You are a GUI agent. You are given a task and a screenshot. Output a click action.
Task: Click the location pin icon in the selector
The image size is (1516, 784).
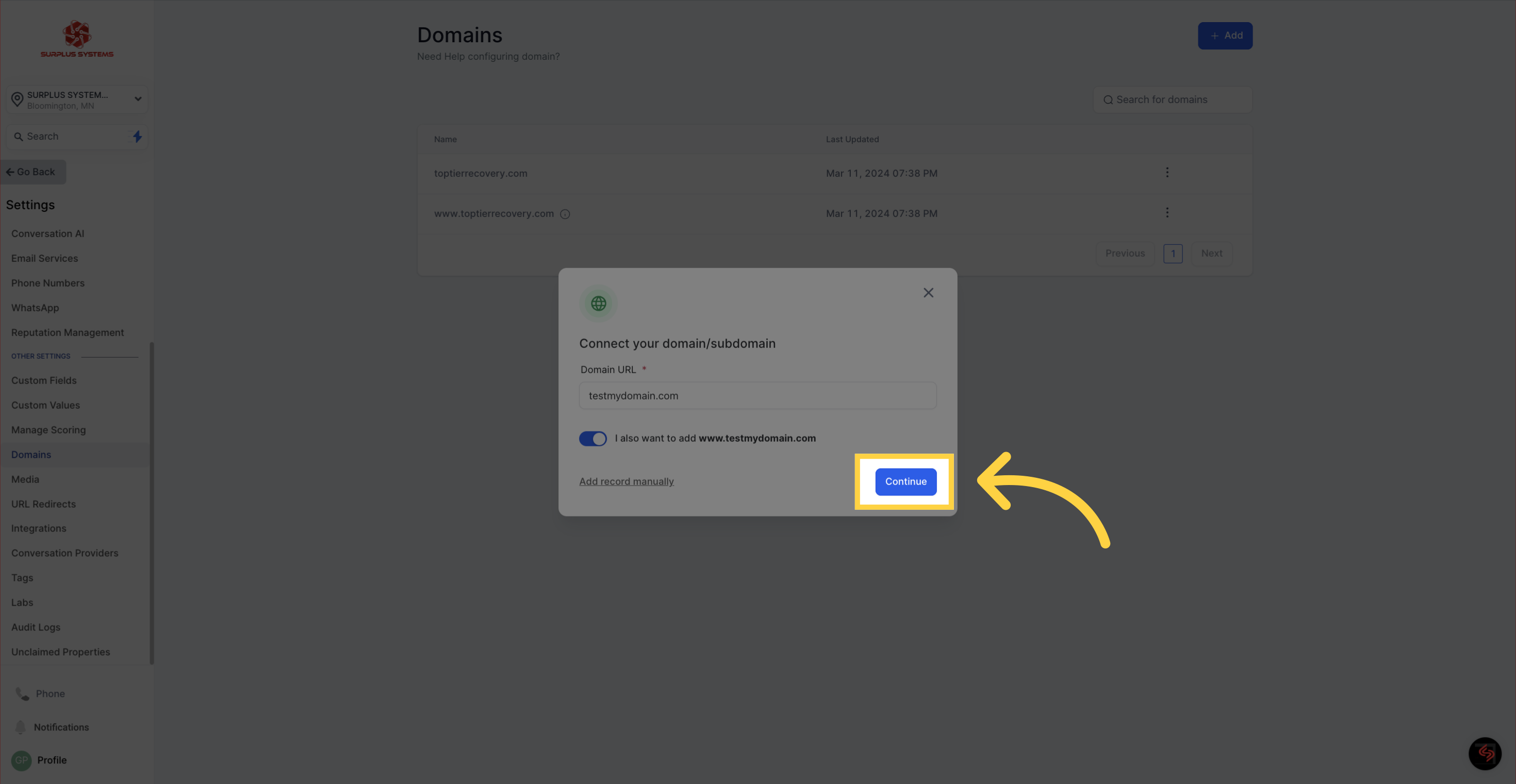click(x=17, y=100)
